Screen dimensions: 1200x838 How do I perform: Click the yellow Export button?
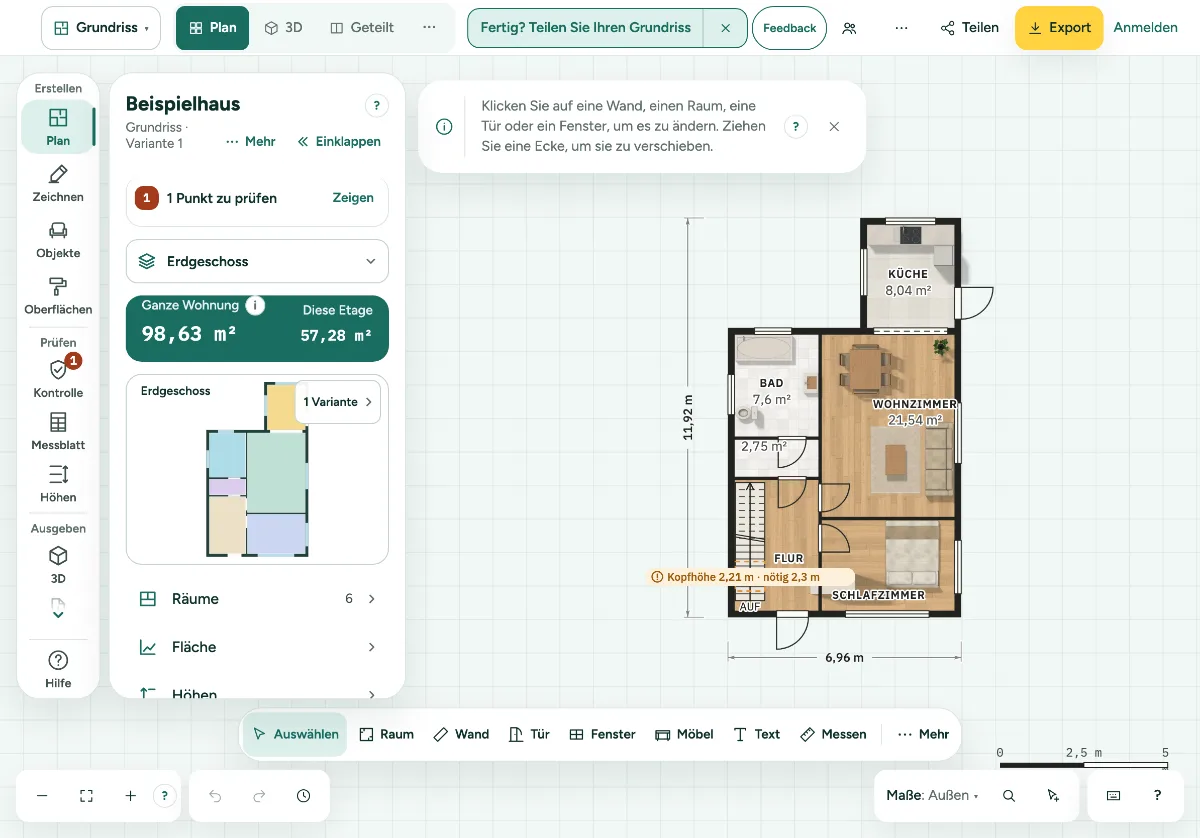click(1059, 28)
